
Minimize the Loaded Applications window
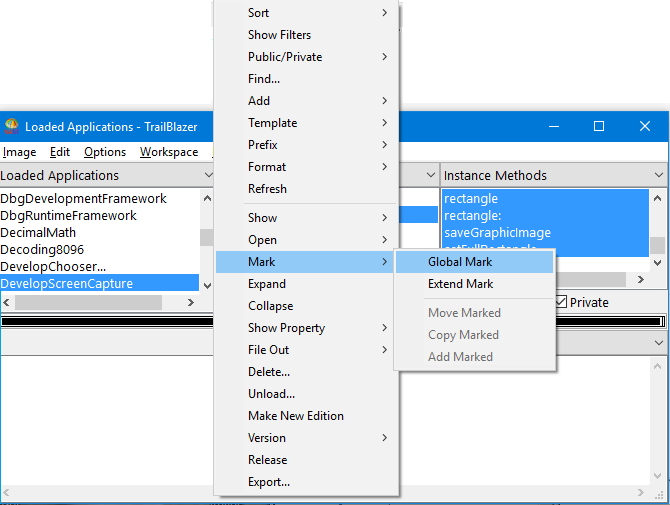[553, 126]
